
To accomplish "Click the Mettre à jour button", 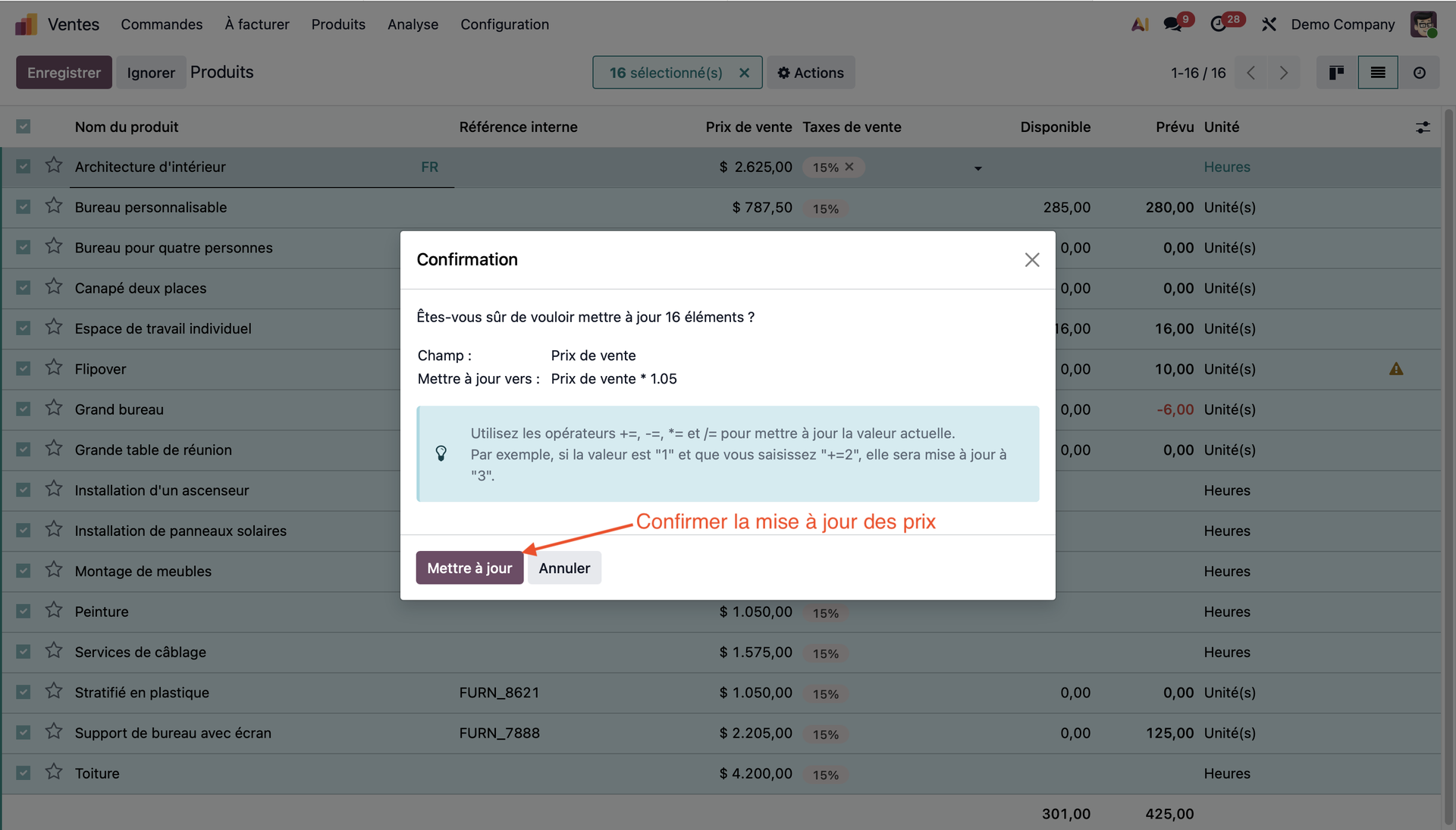I will 469,568.
